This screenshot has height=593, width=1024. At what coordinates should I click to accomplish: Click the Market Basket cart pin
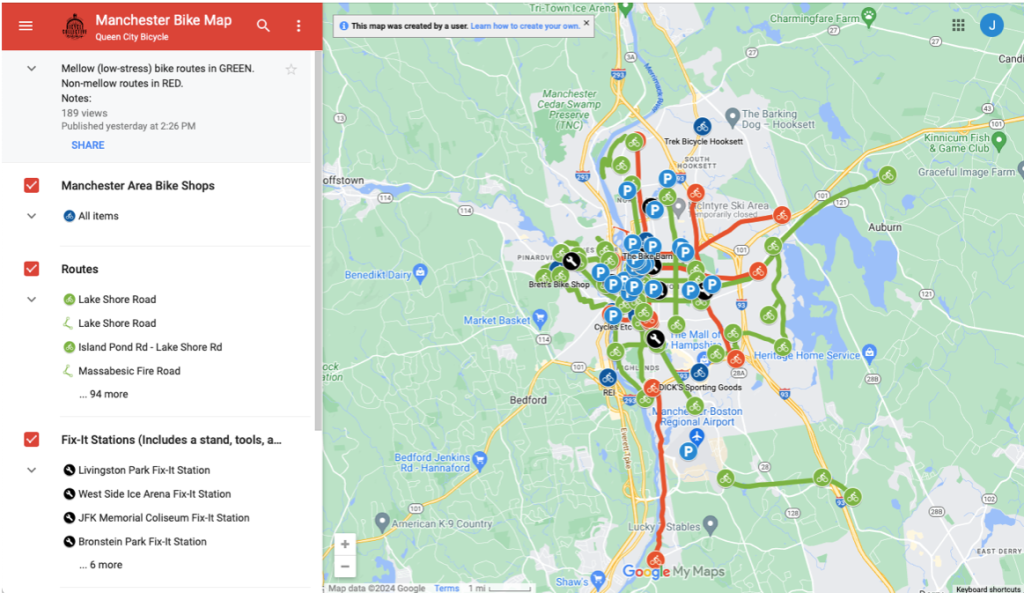click(x=539, y=319)
